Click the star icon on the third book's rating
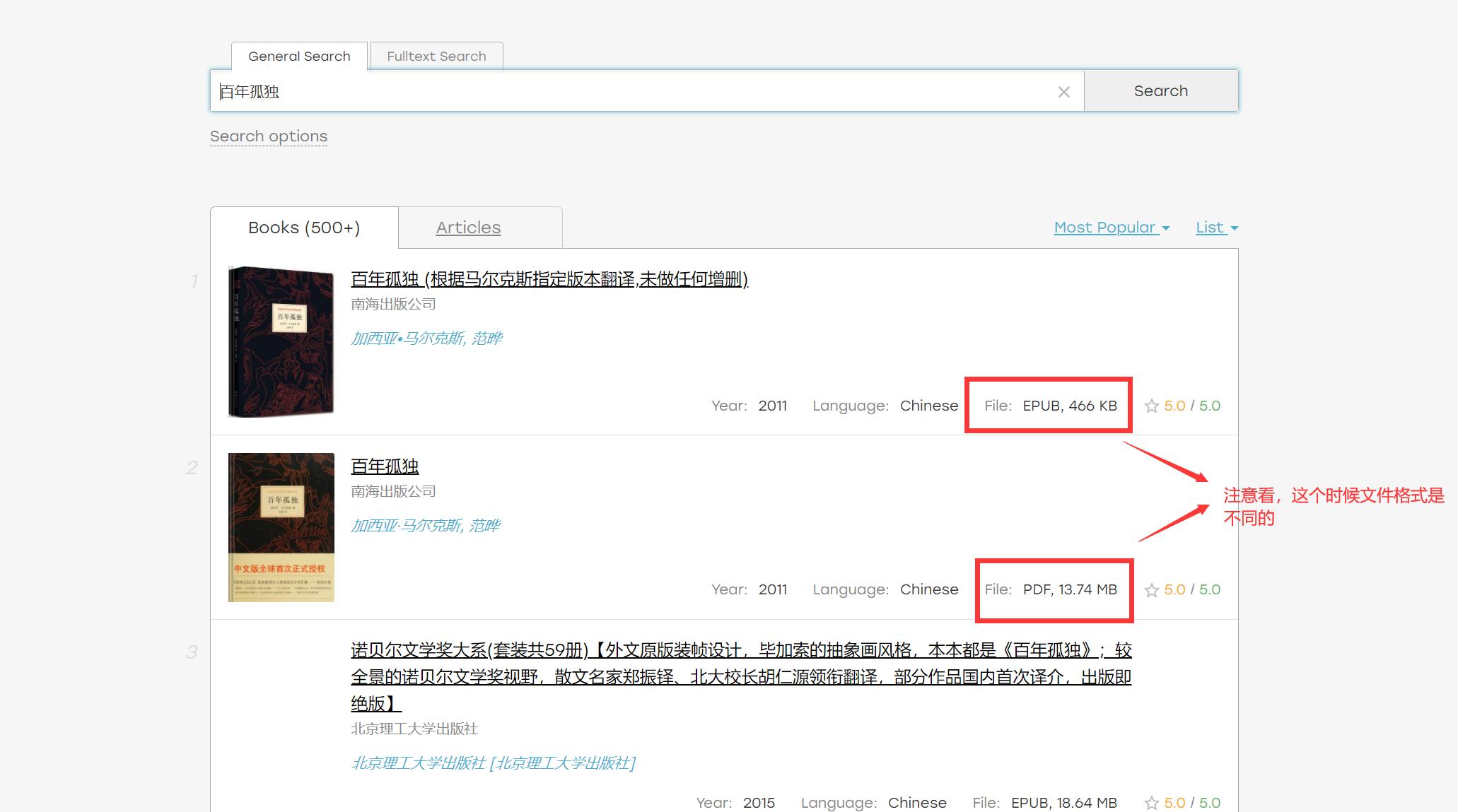This screenshot has width=1458, height=812. [1151, 803]
